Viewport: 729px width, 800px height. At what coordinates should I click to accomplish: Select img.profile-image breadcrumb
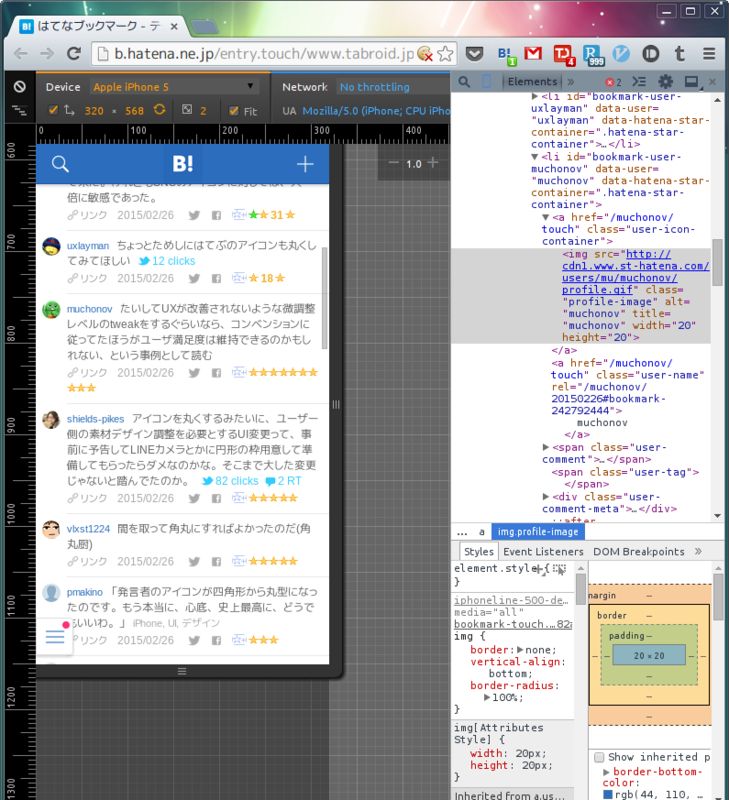click(x=538, y=532)
